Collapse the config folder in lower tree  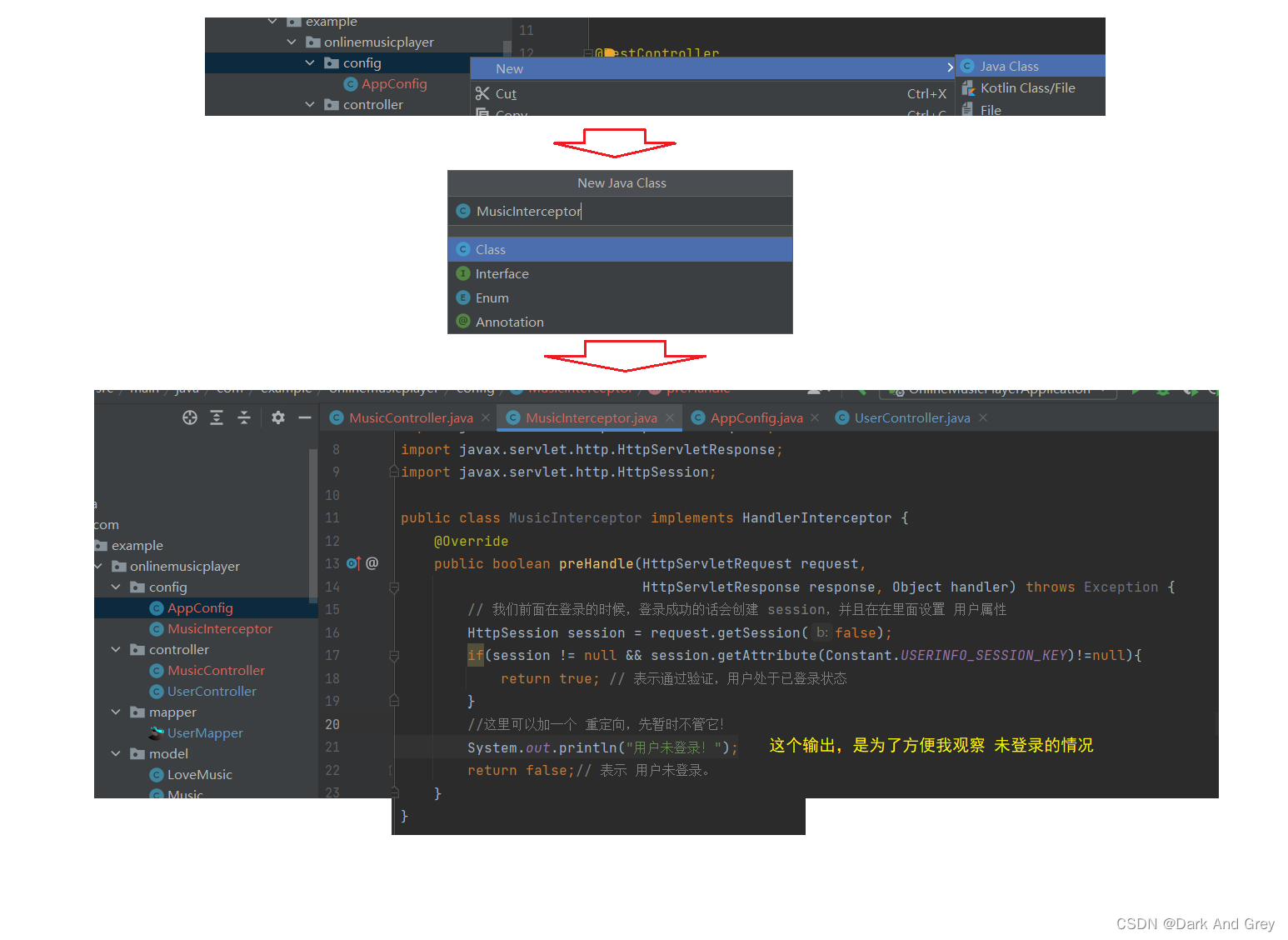(116, 587)
